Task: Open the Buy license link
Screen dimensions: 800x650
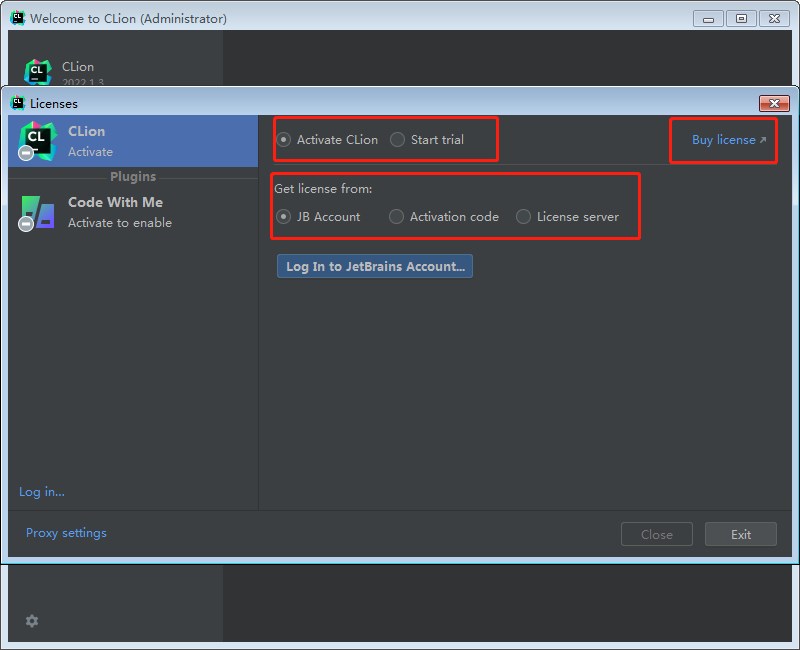Action: point(729,140)
